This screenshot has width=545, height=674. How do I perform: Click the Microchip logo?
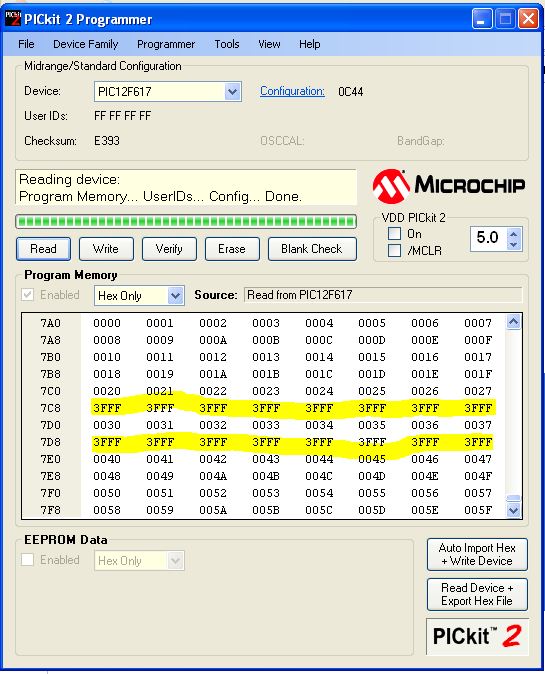click(x=449, y=186)
